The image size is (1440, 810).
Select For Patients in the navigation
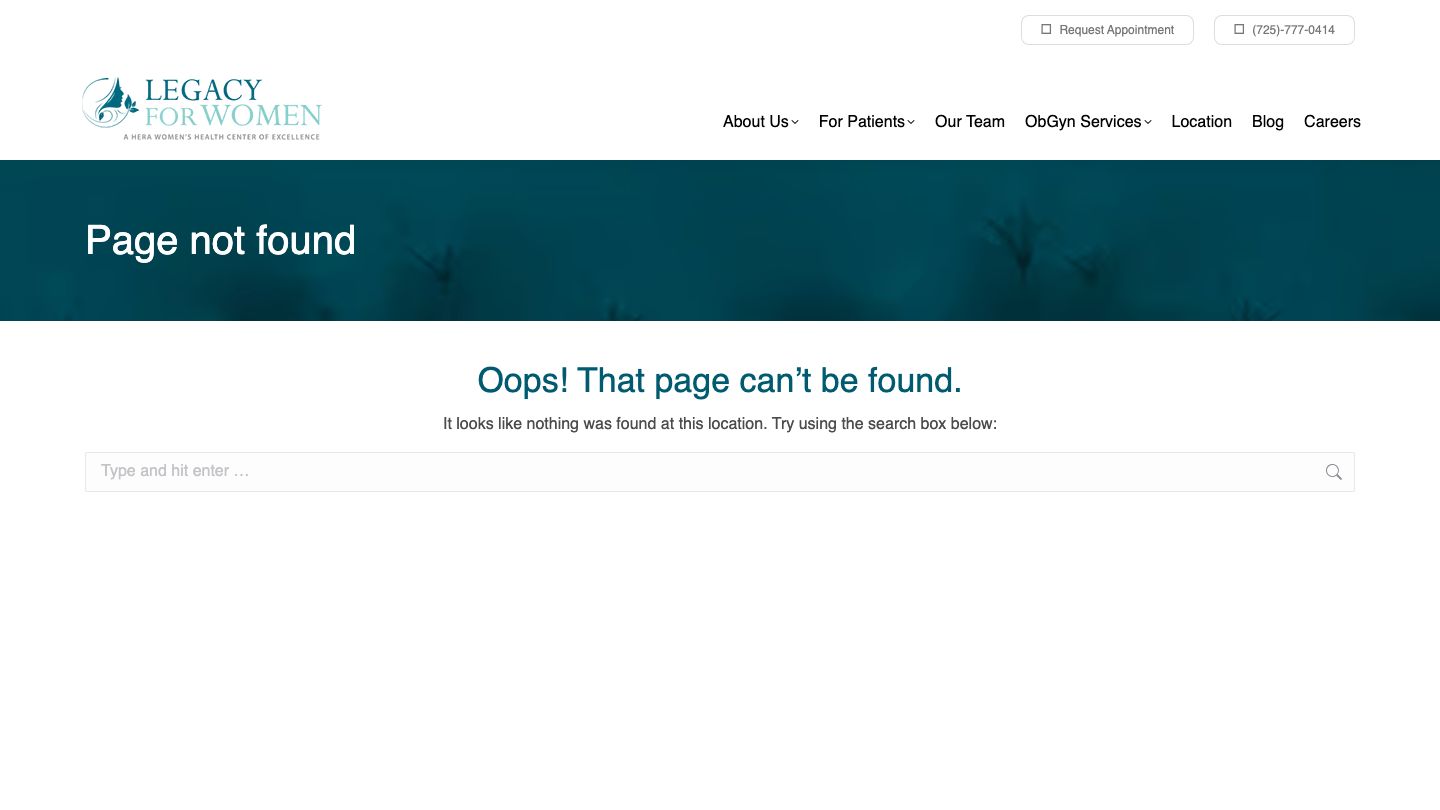tap(861, 121)
